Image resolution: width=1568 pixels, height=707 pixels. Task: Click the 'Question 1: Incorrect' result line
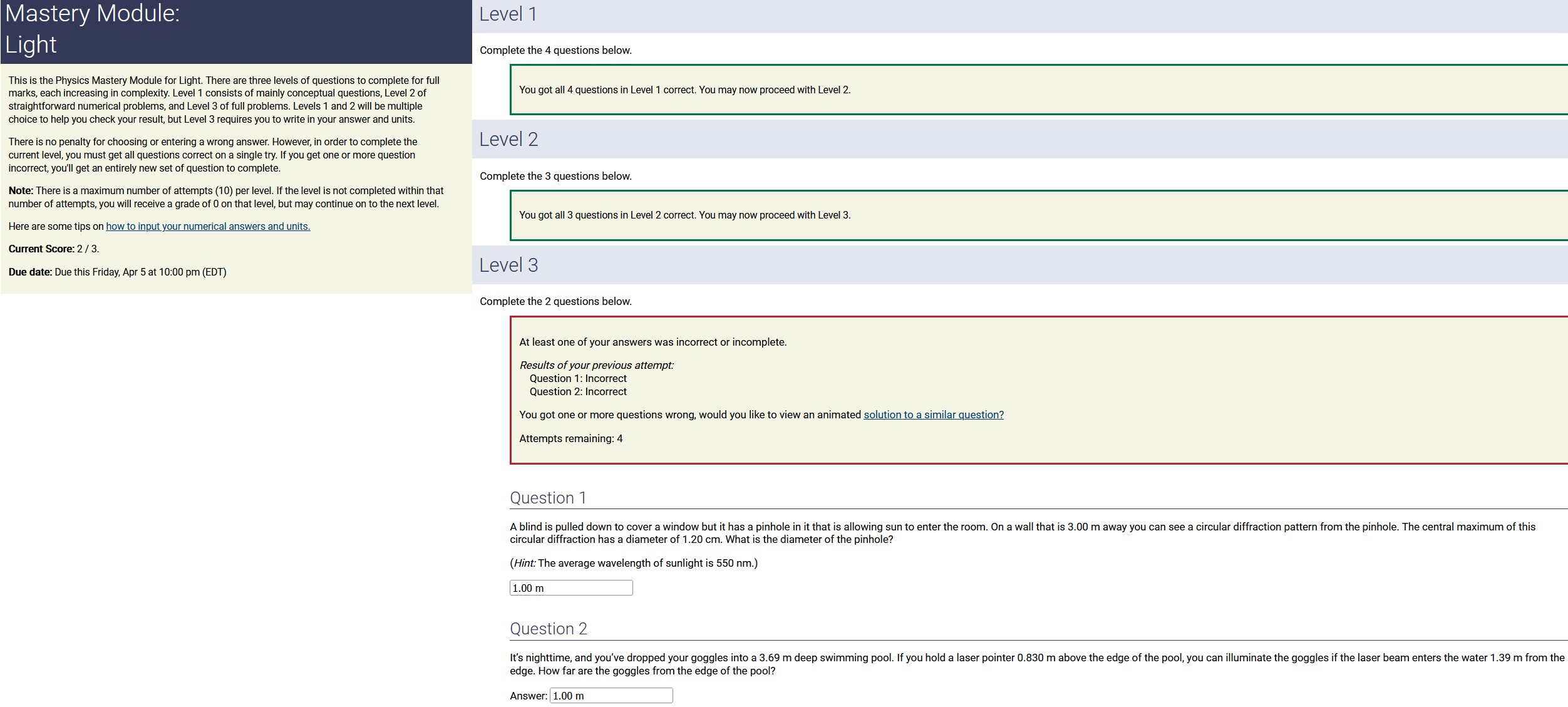pyautogui.click(x=577, y=378)
